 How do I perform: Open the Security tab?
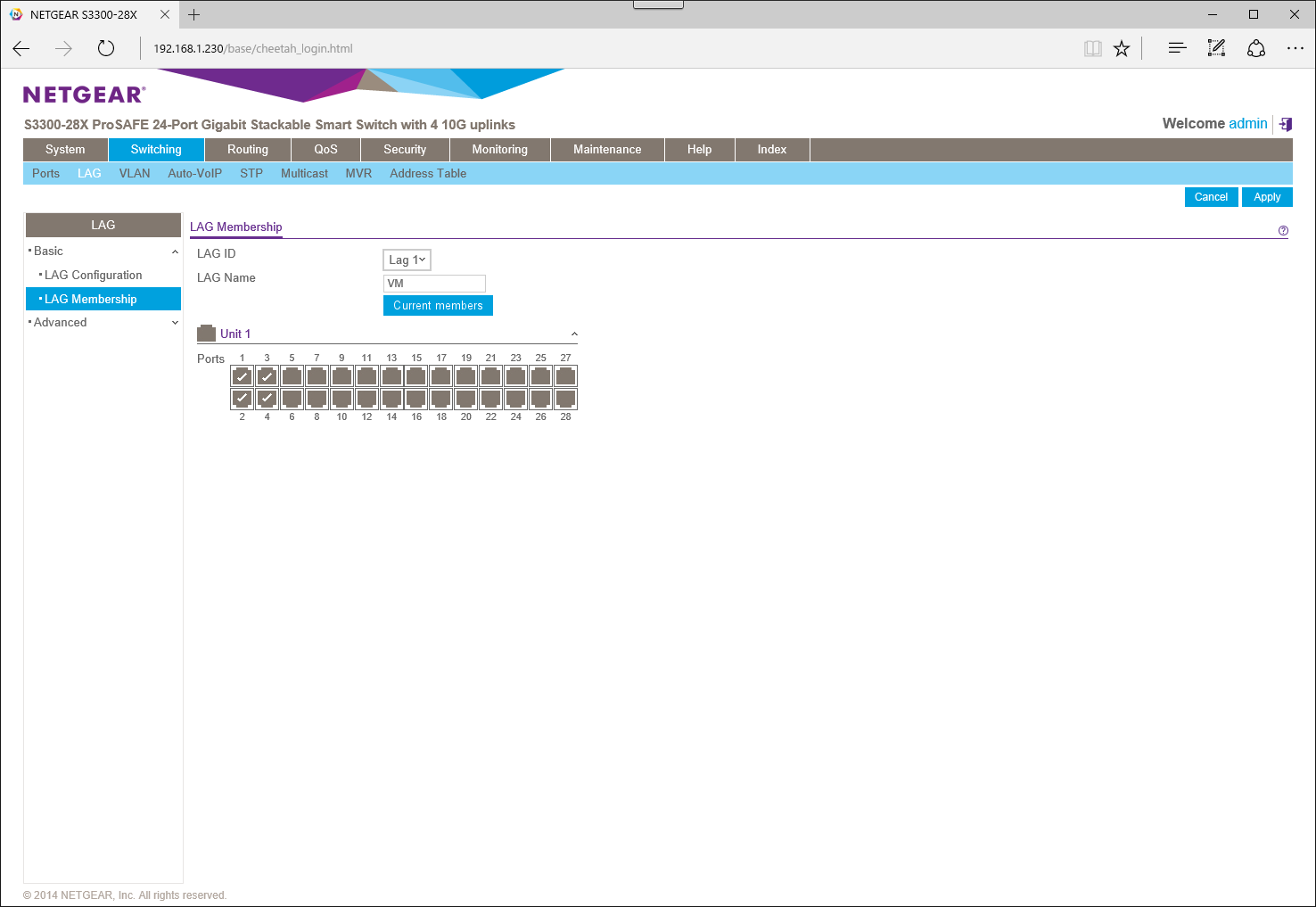(405, 150)
